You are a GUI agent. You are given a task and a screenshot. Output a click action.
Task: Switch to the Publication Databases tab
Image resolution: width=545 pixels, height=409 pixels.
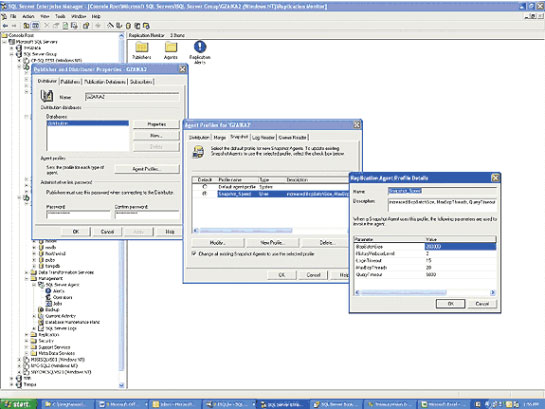coord(105,82)
